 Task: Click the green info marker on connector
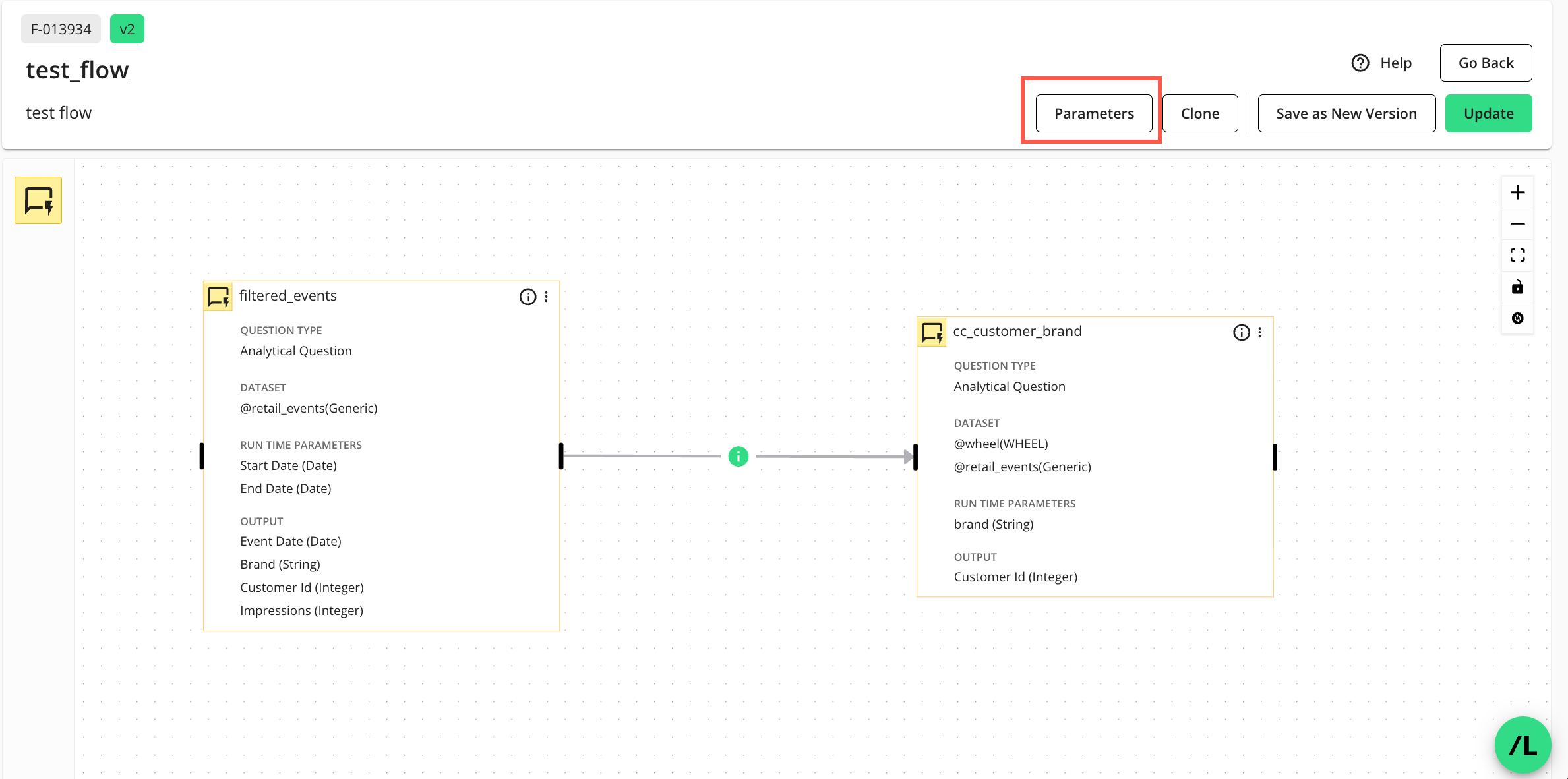click(x=738, y=456)
